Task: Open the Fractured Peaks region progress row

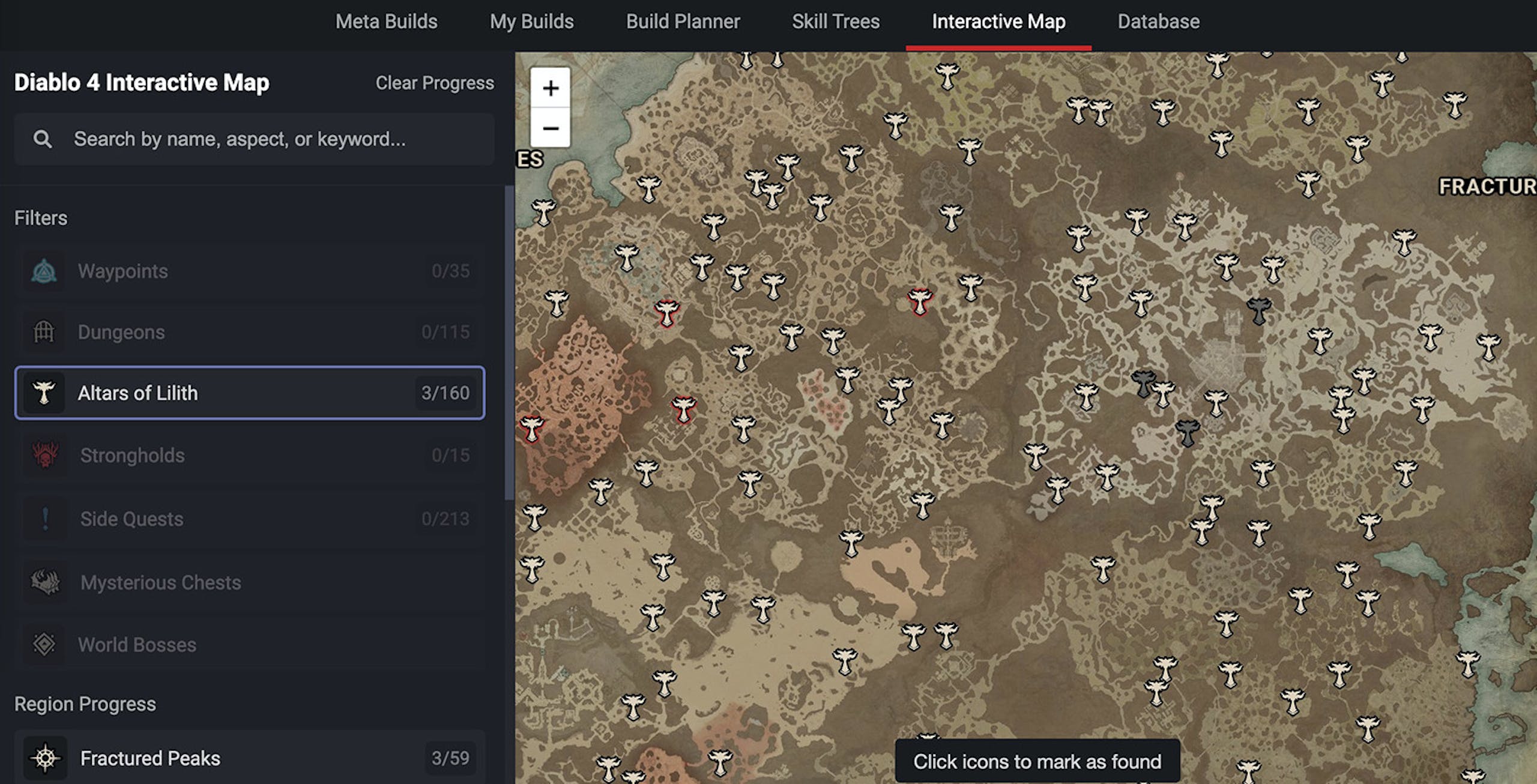Action: (x=250, y=758)
